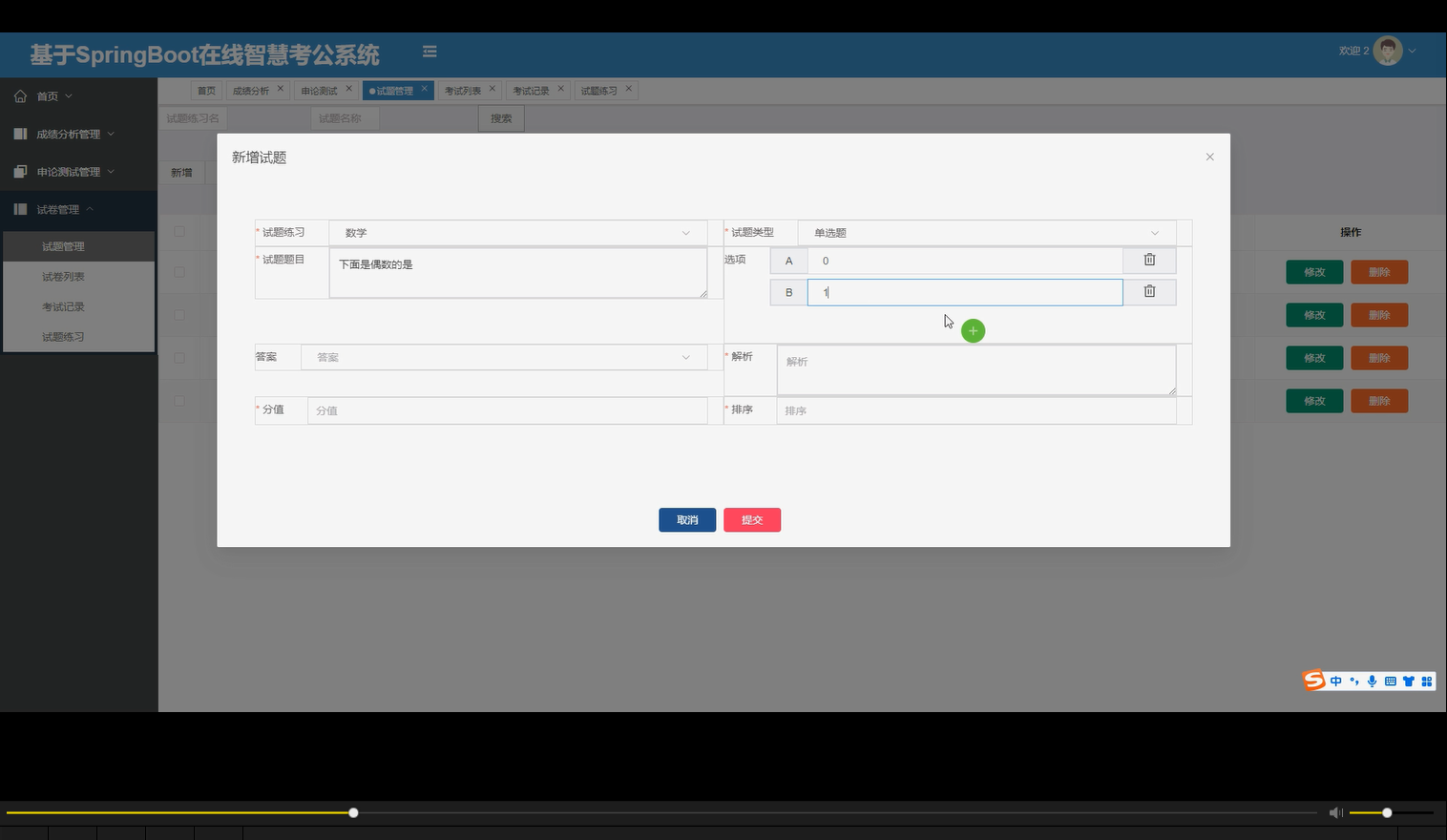The width and height of the screenshot is (1447, 840).
Task: Open the 答案 dropdown
Action: point(505,357)
